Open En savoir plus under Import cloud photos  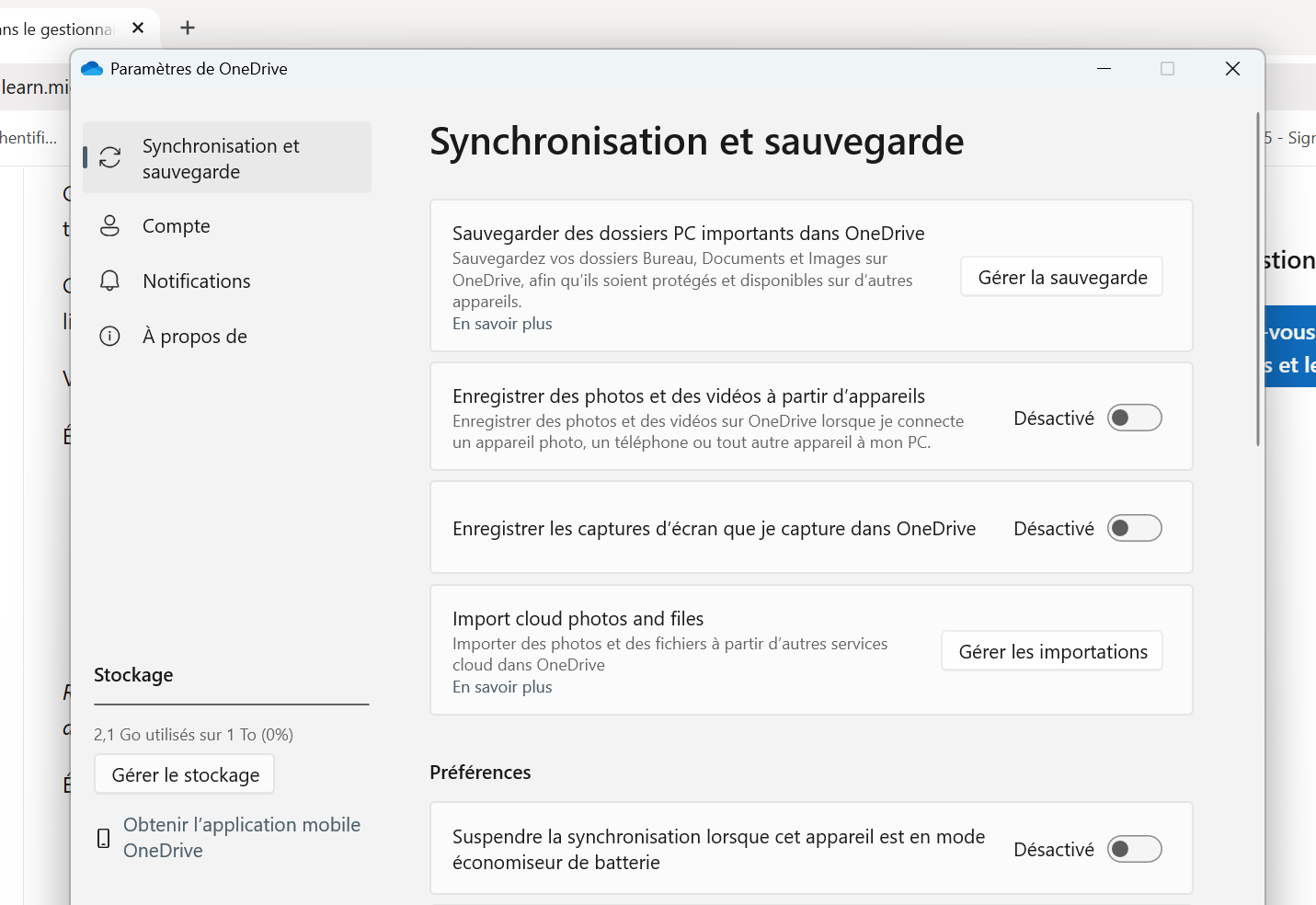(502, 687)
